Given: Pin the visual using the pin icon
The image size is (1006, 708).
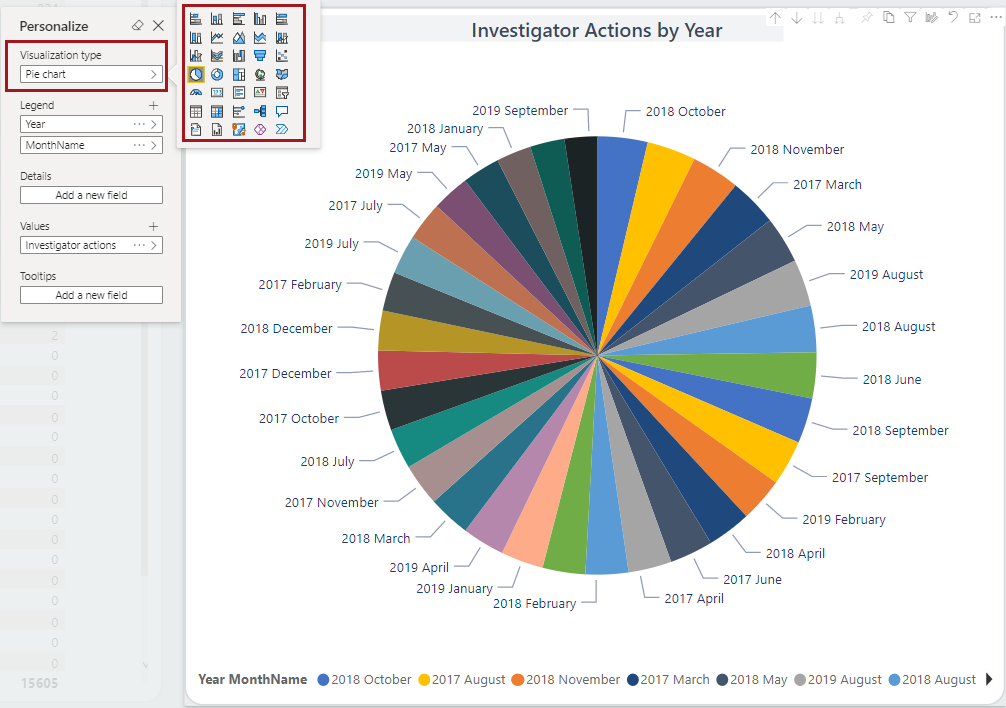Looking at the screenshot, I should [x=868, y=17].
